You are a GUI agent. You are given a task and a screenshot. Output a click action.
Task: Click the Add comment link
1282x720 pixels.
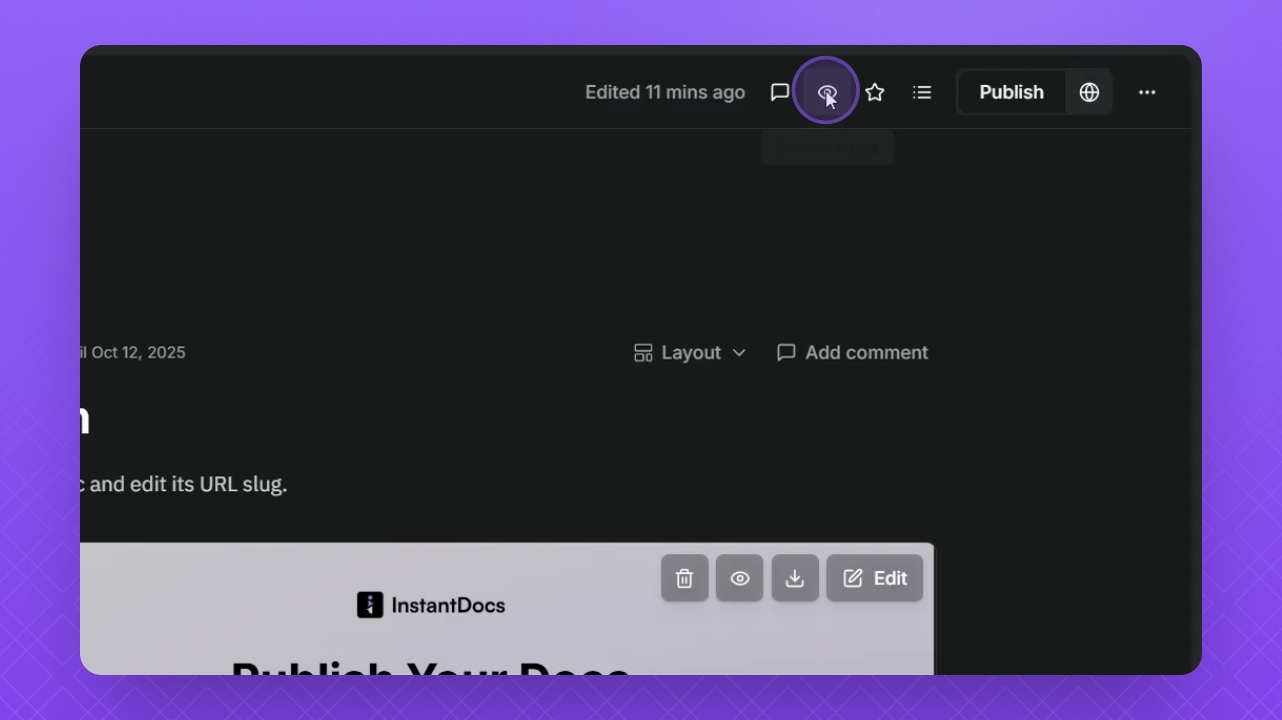[x=853, y=352]
